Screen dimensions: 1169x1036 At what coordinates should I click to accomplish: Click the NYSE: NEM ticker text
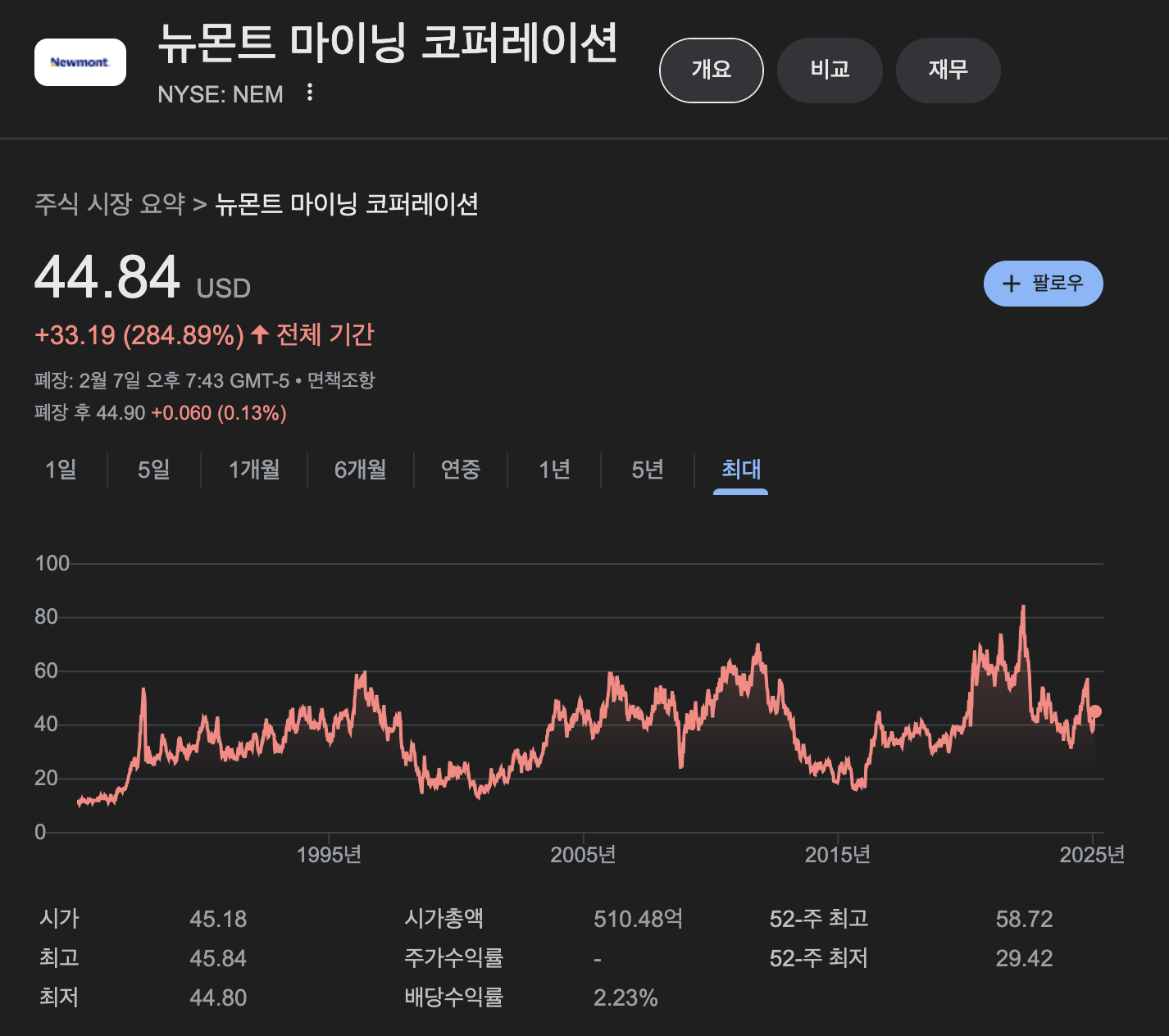click(x=221, y=94)
